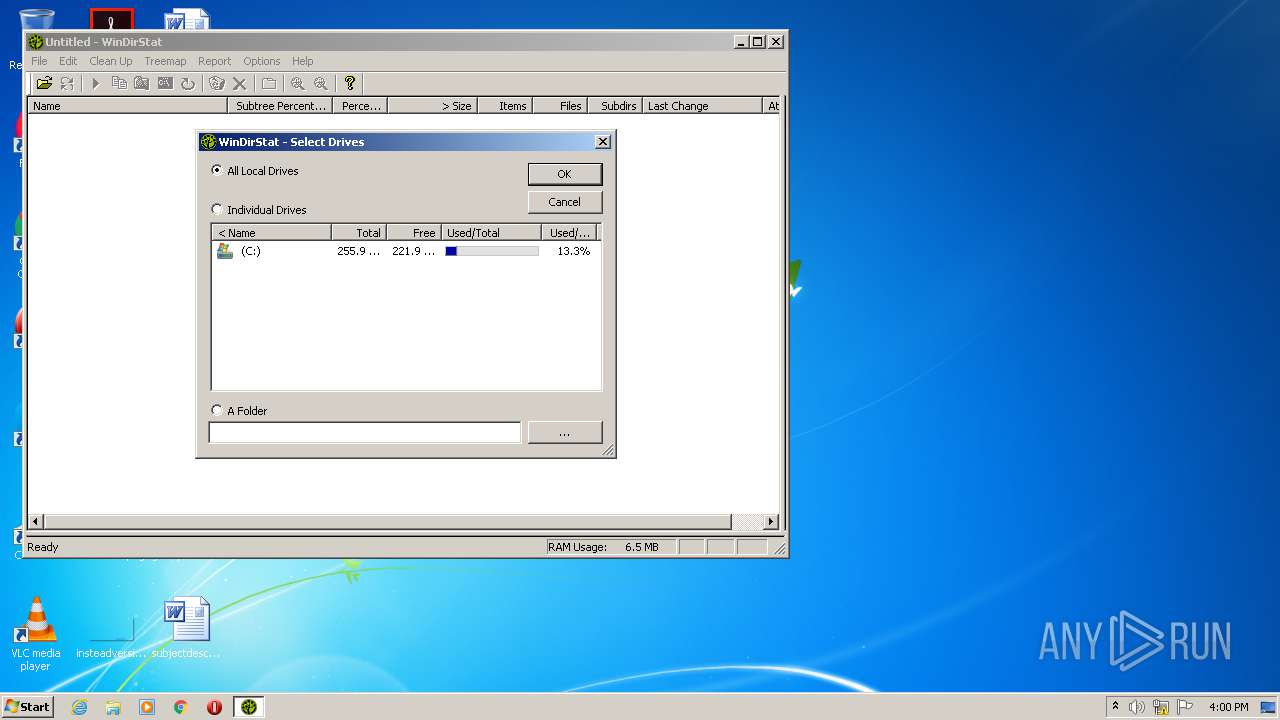The width and height of the screenshot is (1280, 720).
Task: Click the Last Change column header
Action: 702,106
